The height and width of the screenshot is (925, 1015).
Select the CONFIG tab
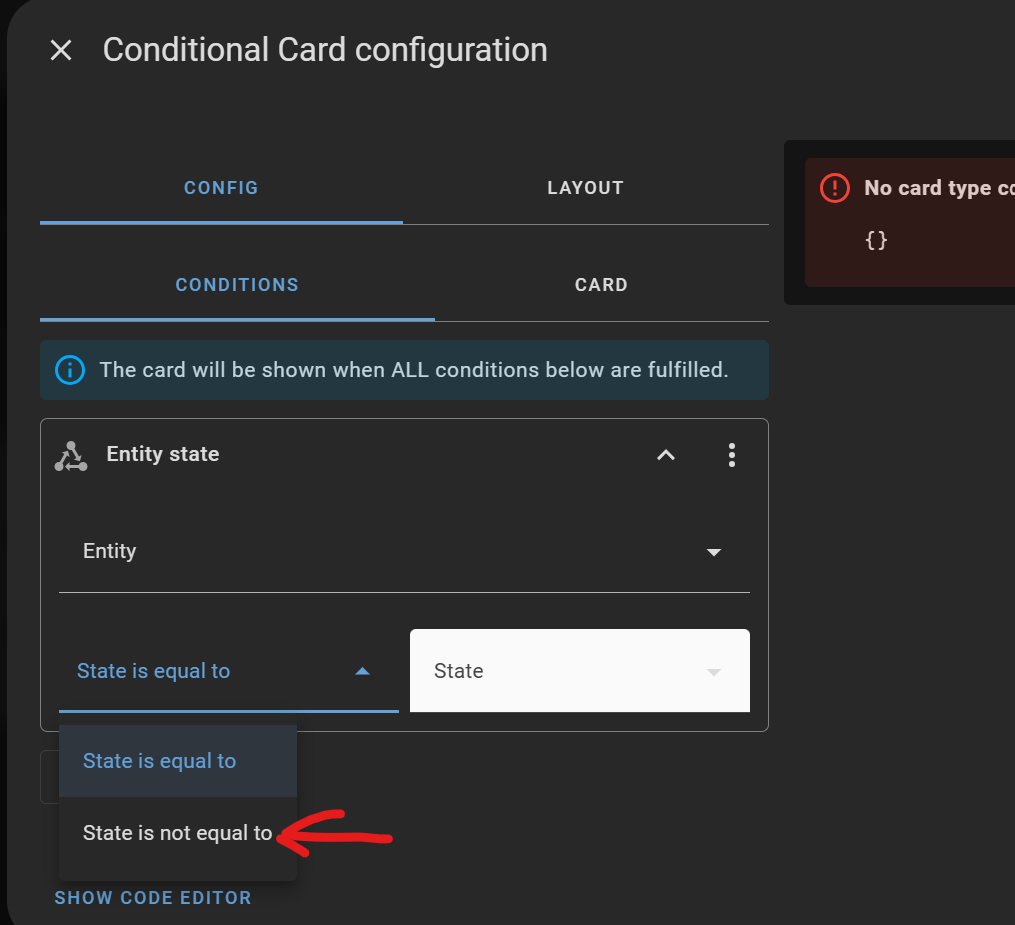221,188
